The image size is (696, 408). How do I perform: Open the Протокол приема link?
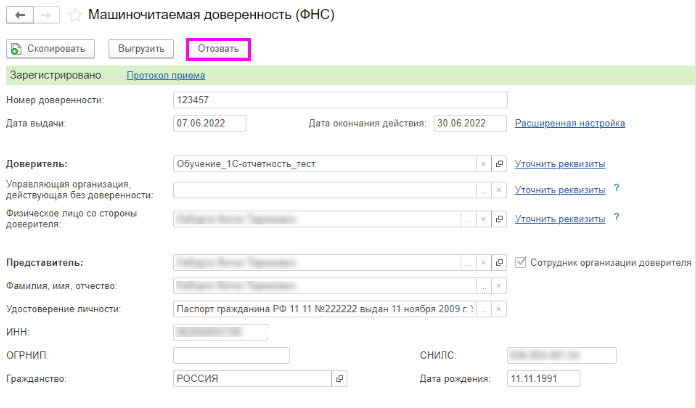pos(159,75)
